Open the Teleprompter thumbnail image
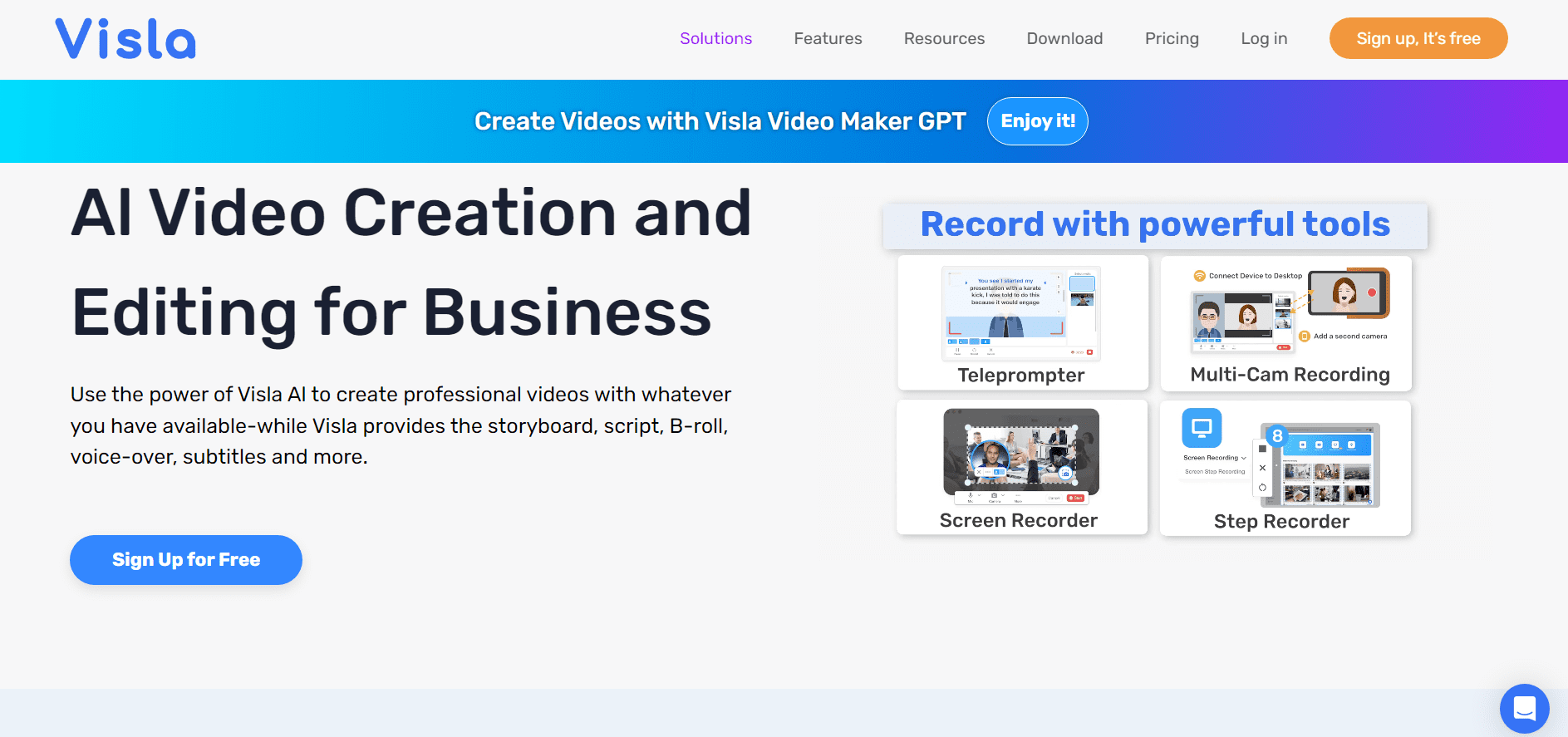Viewport: 1568px width, 737px height. (1021, 313)
